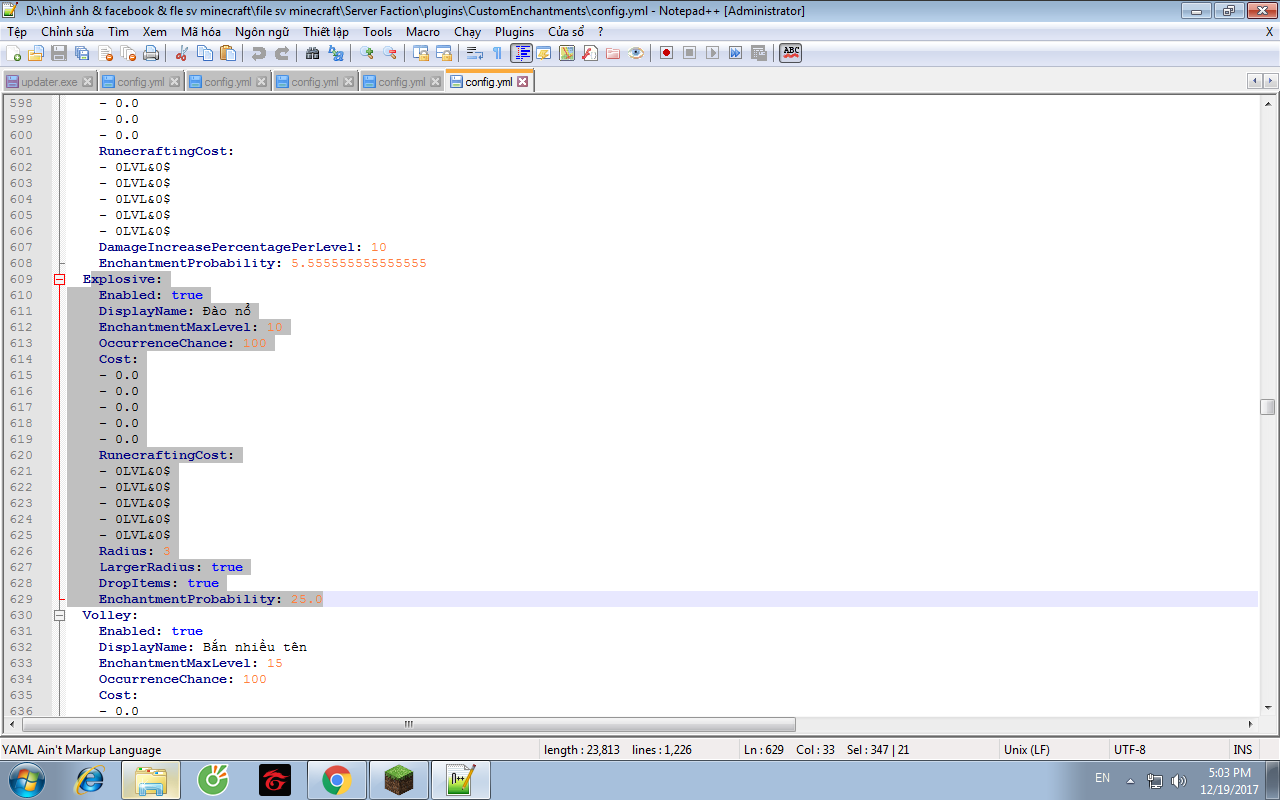Start macro recording with red dot icon

coord(666,53)
